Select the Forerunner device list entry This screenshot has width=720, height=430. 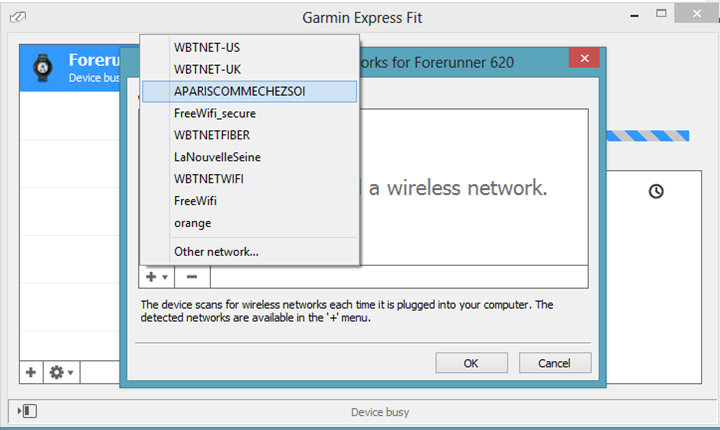tap(70, 68)
